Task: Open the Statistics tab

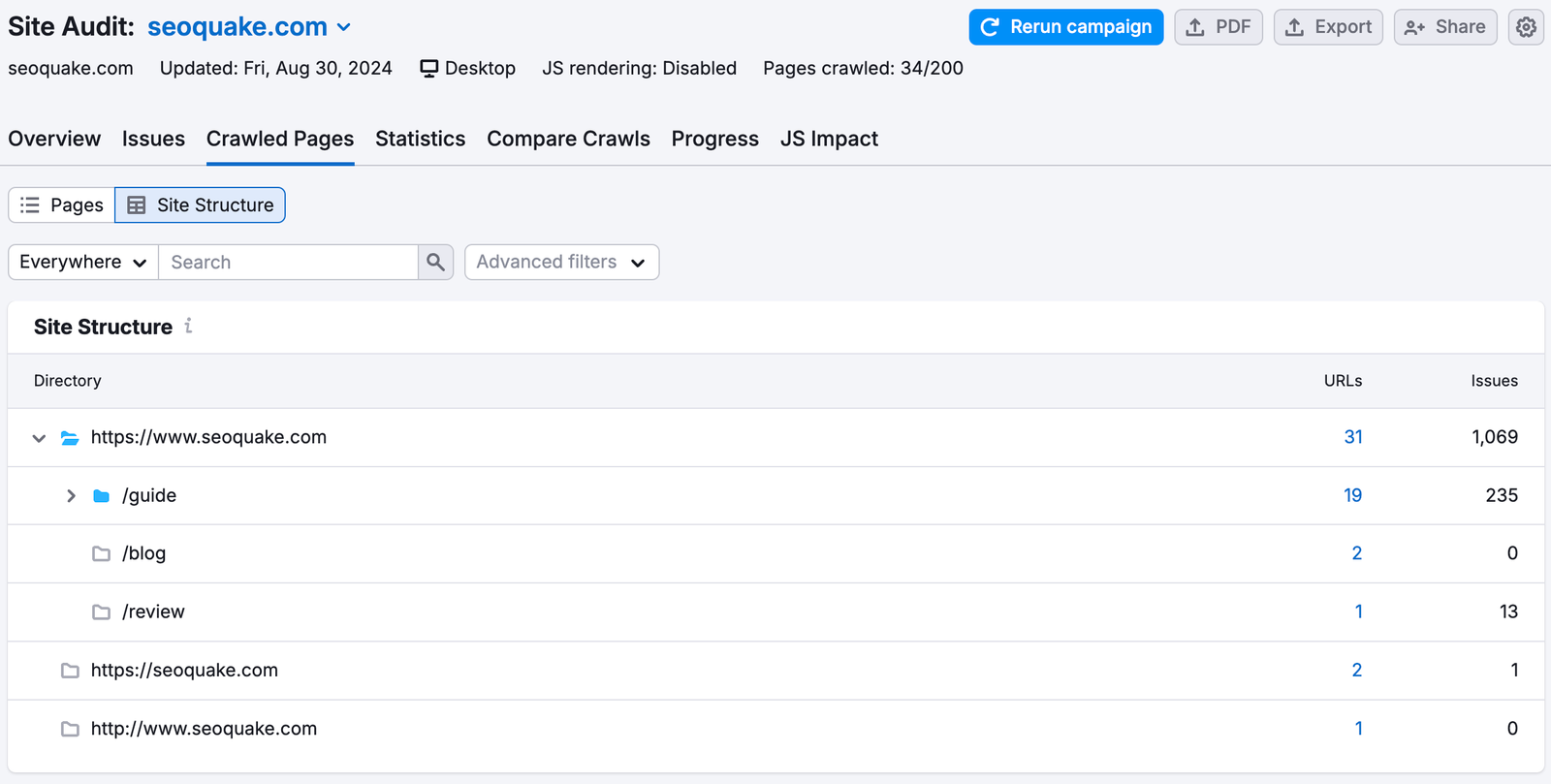Action: [x=421, y=139]
